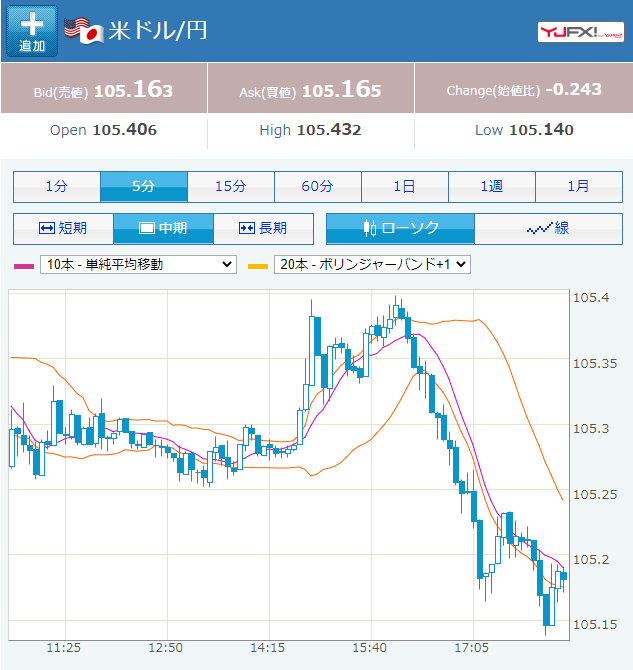Choose the 1週 timeframe tab
633x670 pixels.
tap(492, 187)
